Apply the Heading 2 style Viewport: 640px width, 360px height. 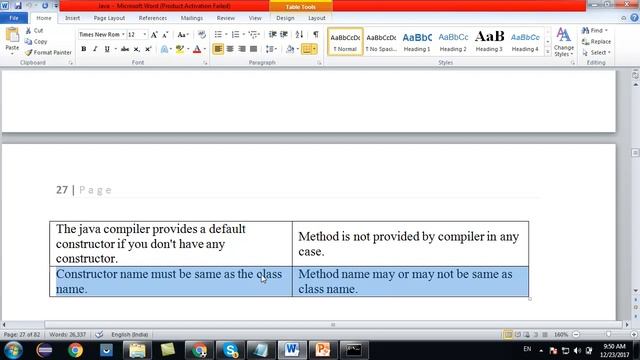(x=453, y=42)
